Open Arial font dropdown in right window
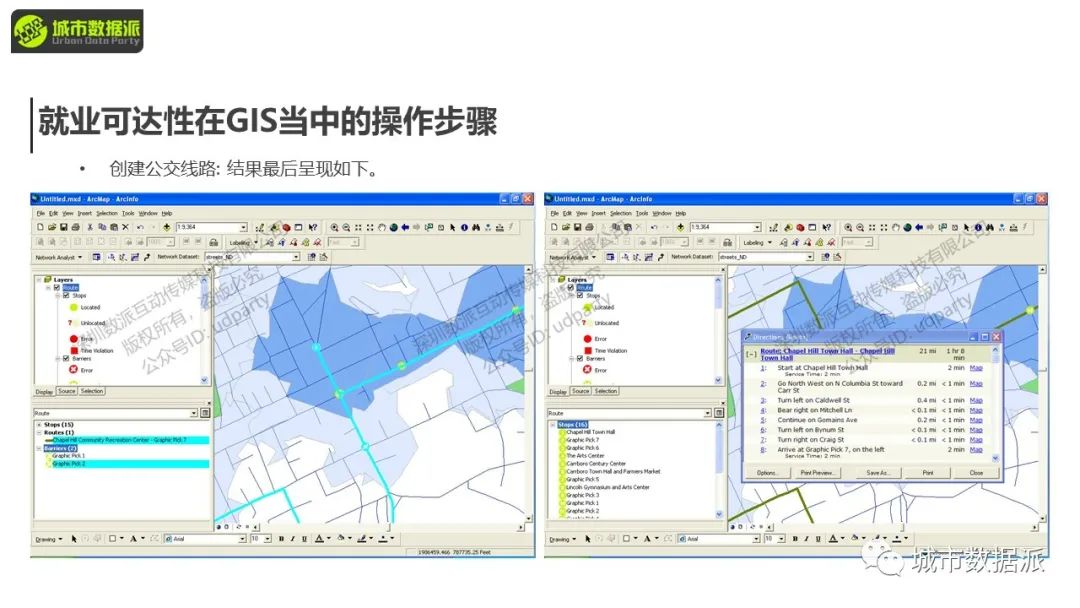1080x608 pixels. tap(756, 538)
